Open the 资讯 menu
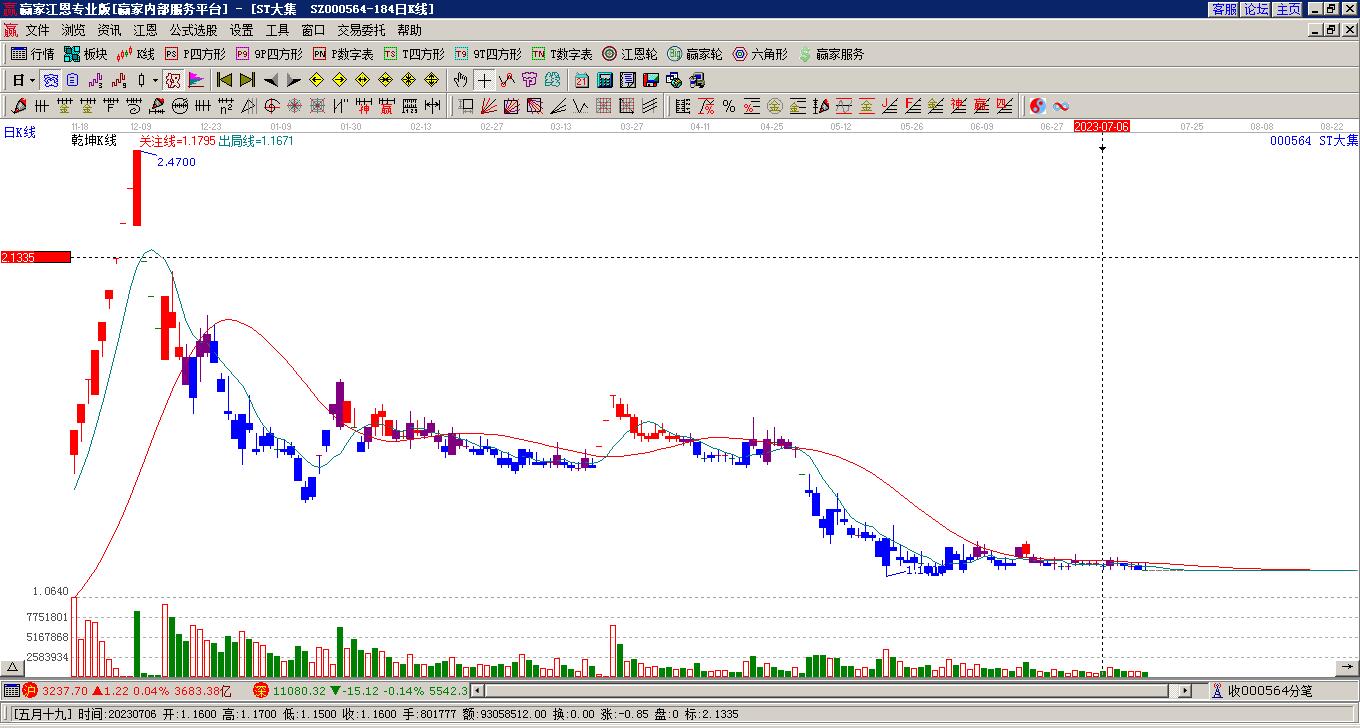The image size is (1360, 728). point(109,31)
